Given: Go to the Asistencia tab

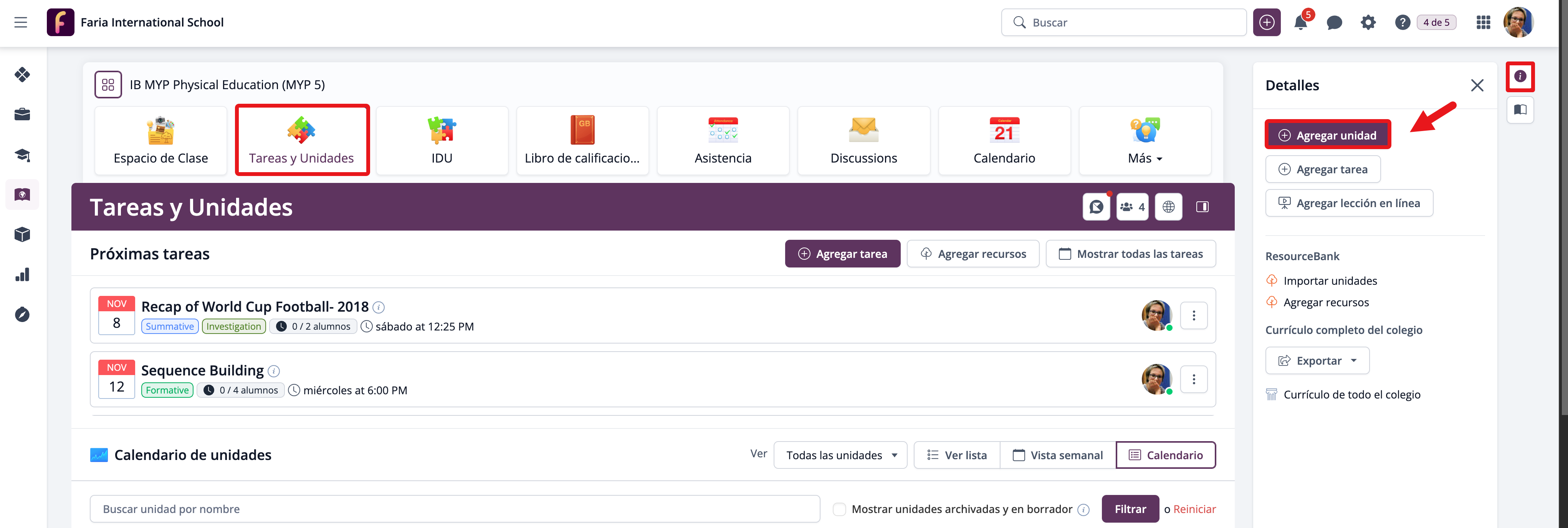Looking at the screenshot, I should (723, 141).
